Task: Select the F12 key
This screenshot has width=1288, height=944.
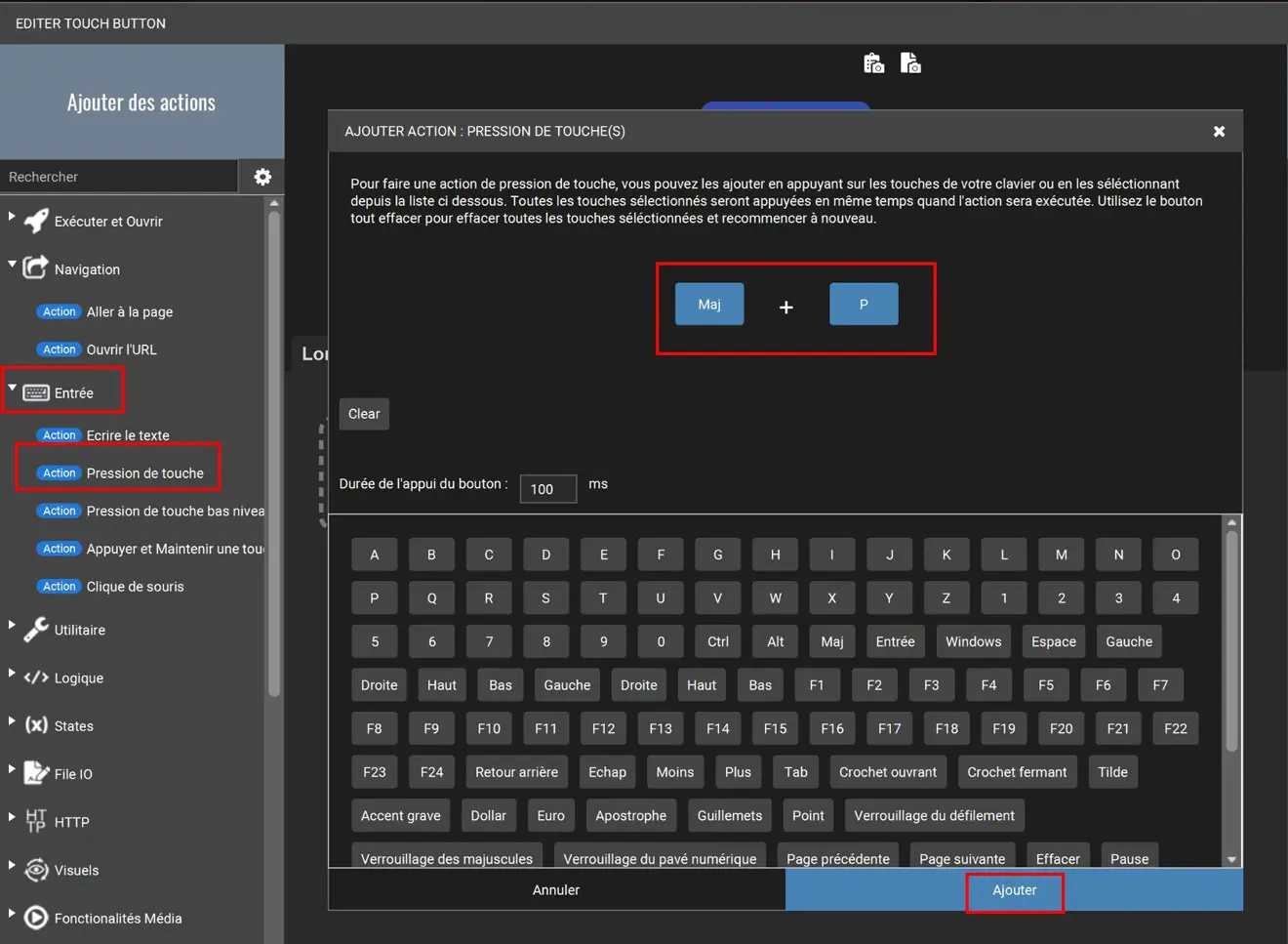Action: click(604, 728)
